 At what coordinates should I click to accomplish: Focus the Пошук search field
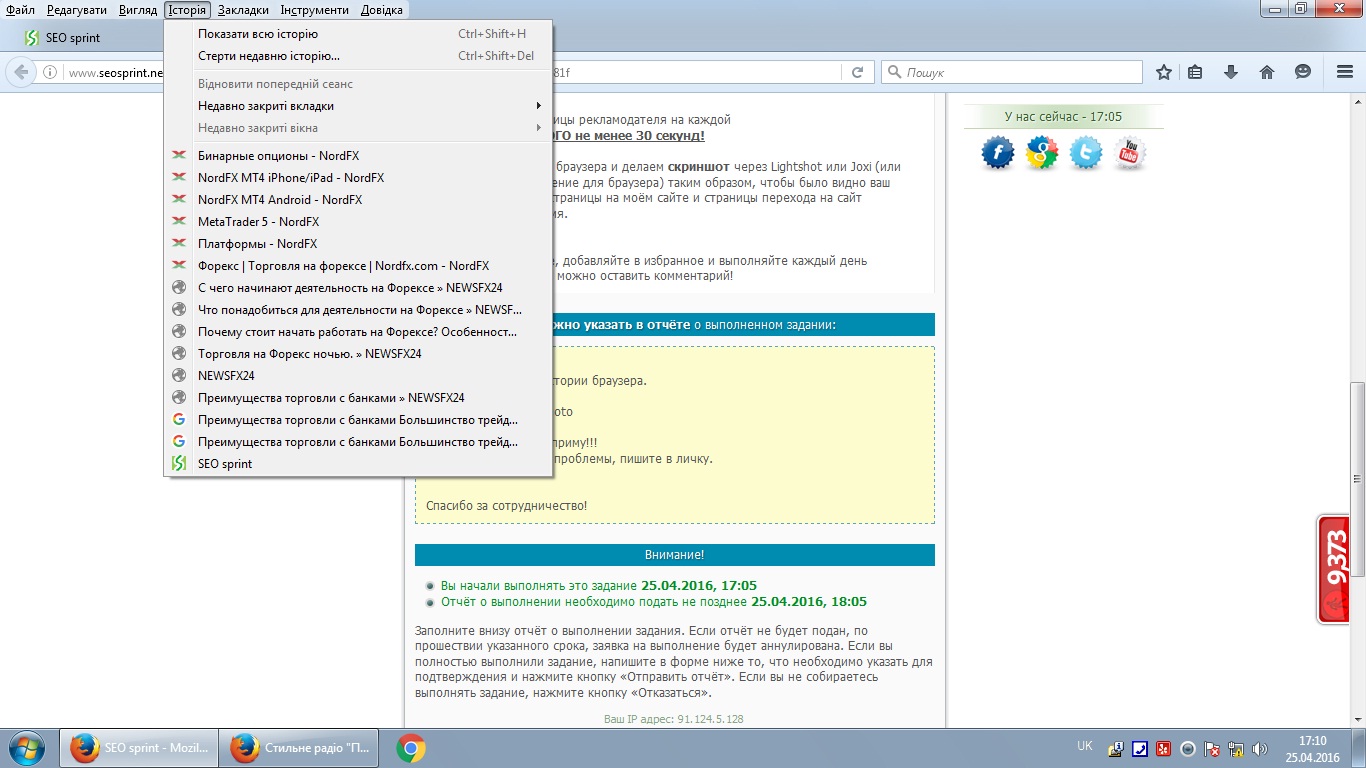pyautogui.click(x=1012, y=73)
